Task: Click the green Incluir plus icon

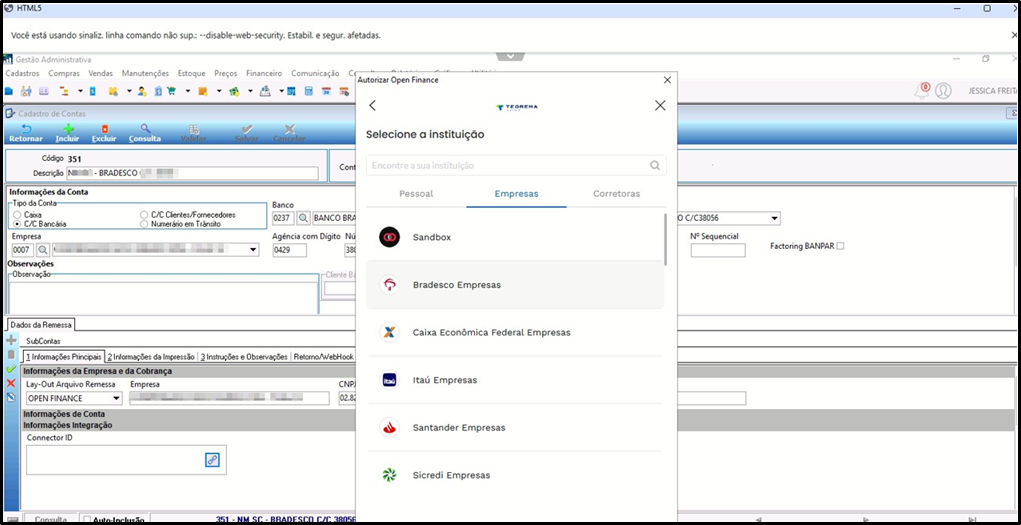Action: [x=67, y=134]
